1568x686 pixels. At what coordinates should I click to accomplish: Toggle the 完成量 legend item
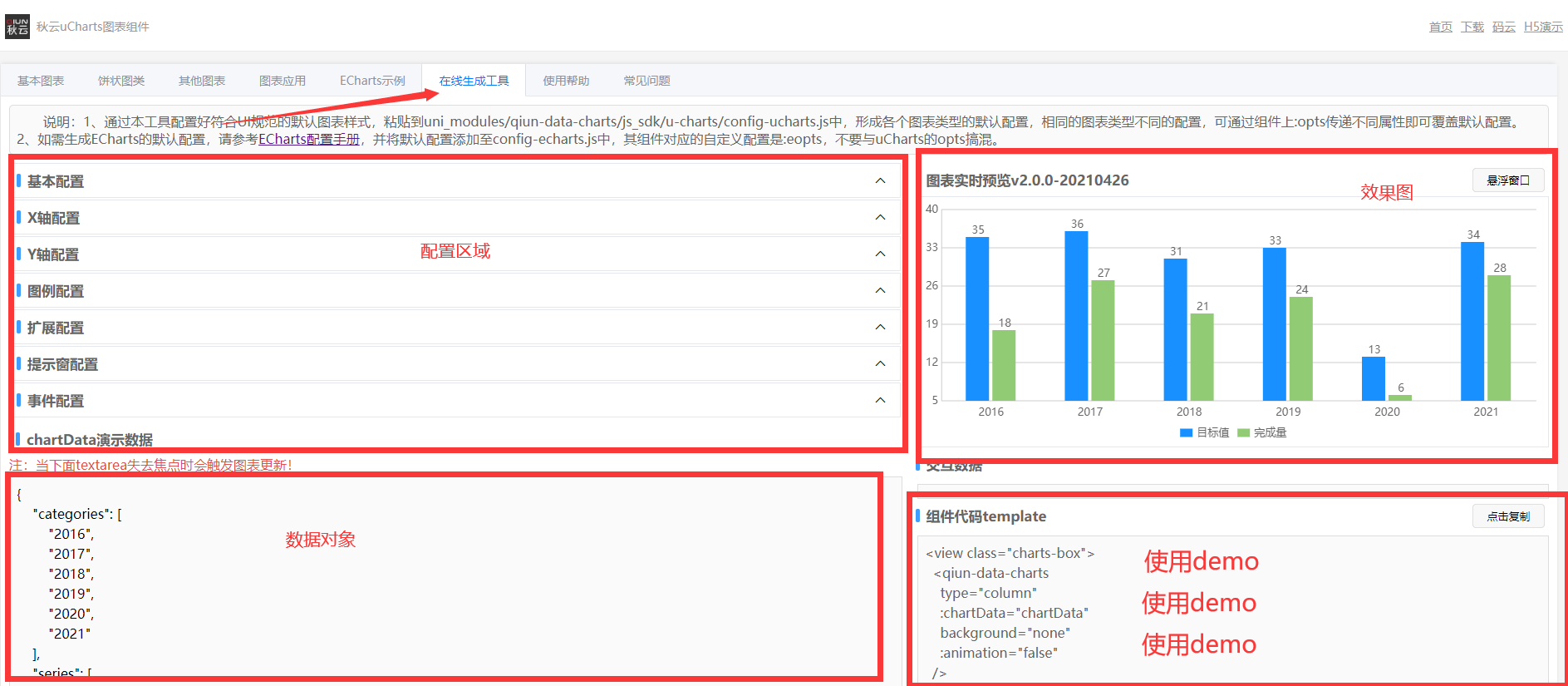(x=1261, y=432)
